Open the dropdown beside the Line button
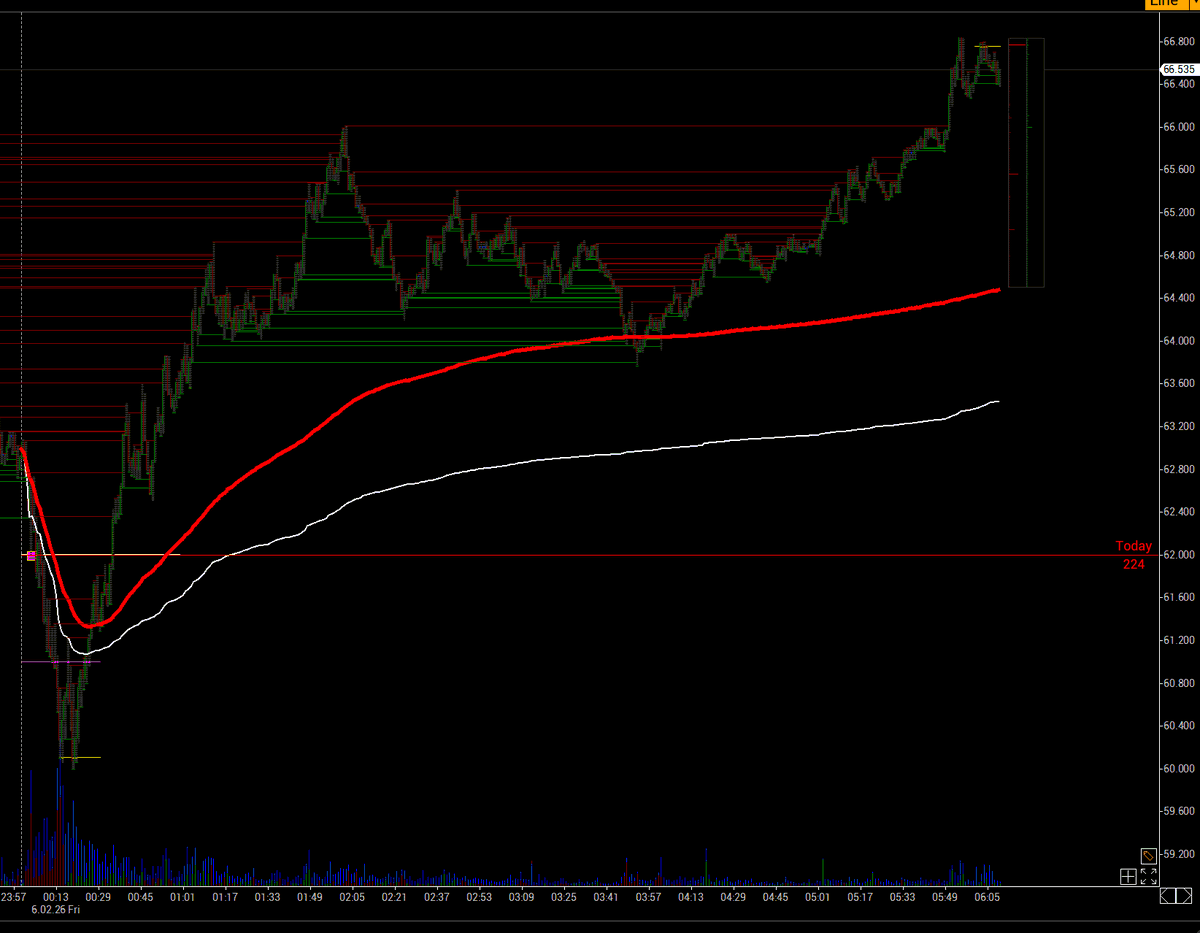1200x933 pixels. [x=1195, y=4]
